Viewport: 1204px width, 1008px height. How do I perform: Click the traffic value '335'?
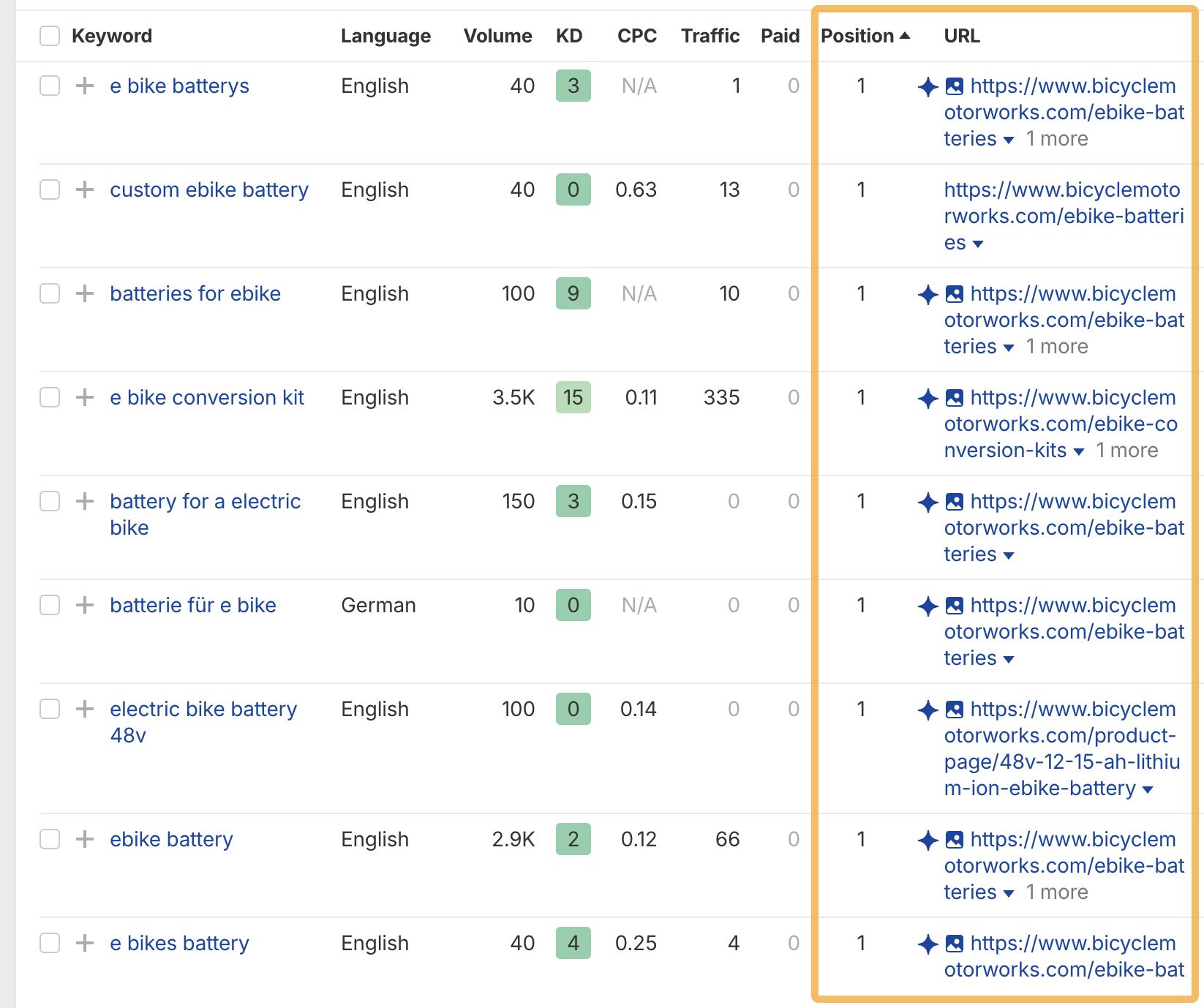721,397
